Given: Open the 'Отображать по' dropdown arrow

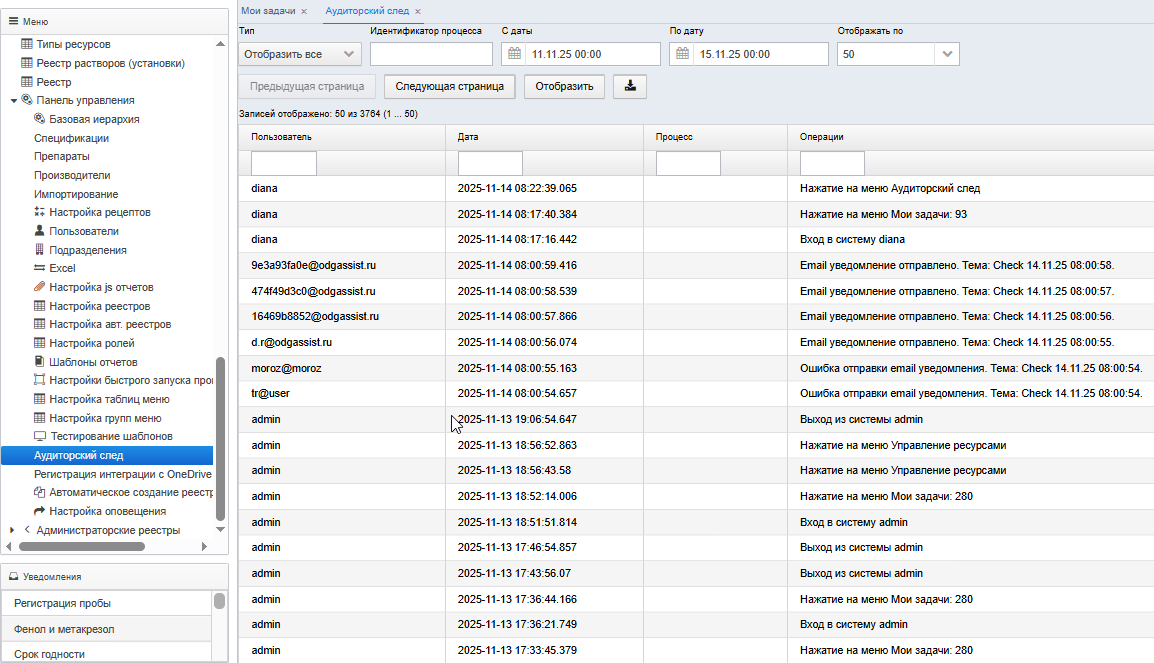Looking at the screenshot, I should coord(947,54).
